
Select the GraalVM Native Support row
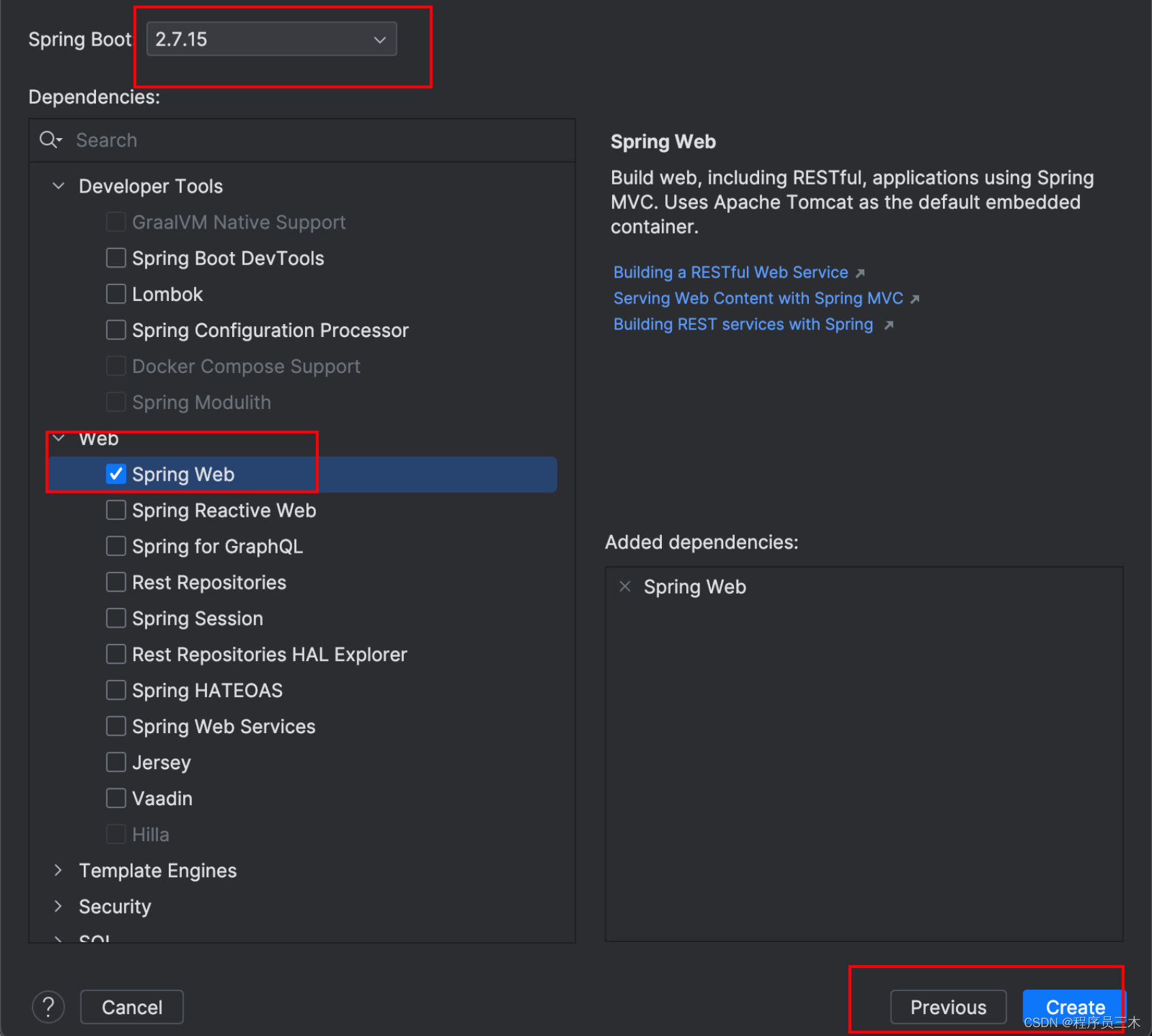303,222
